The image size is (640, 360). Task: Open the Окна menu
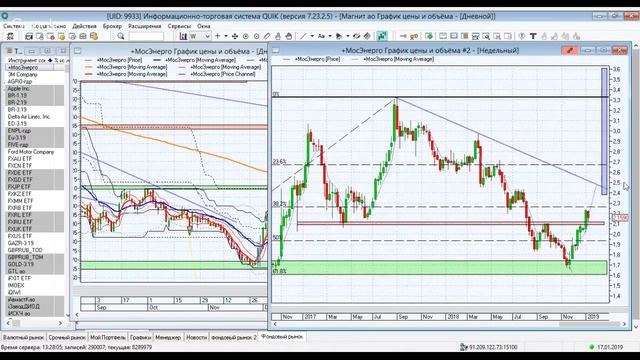[x=204, y=26]
